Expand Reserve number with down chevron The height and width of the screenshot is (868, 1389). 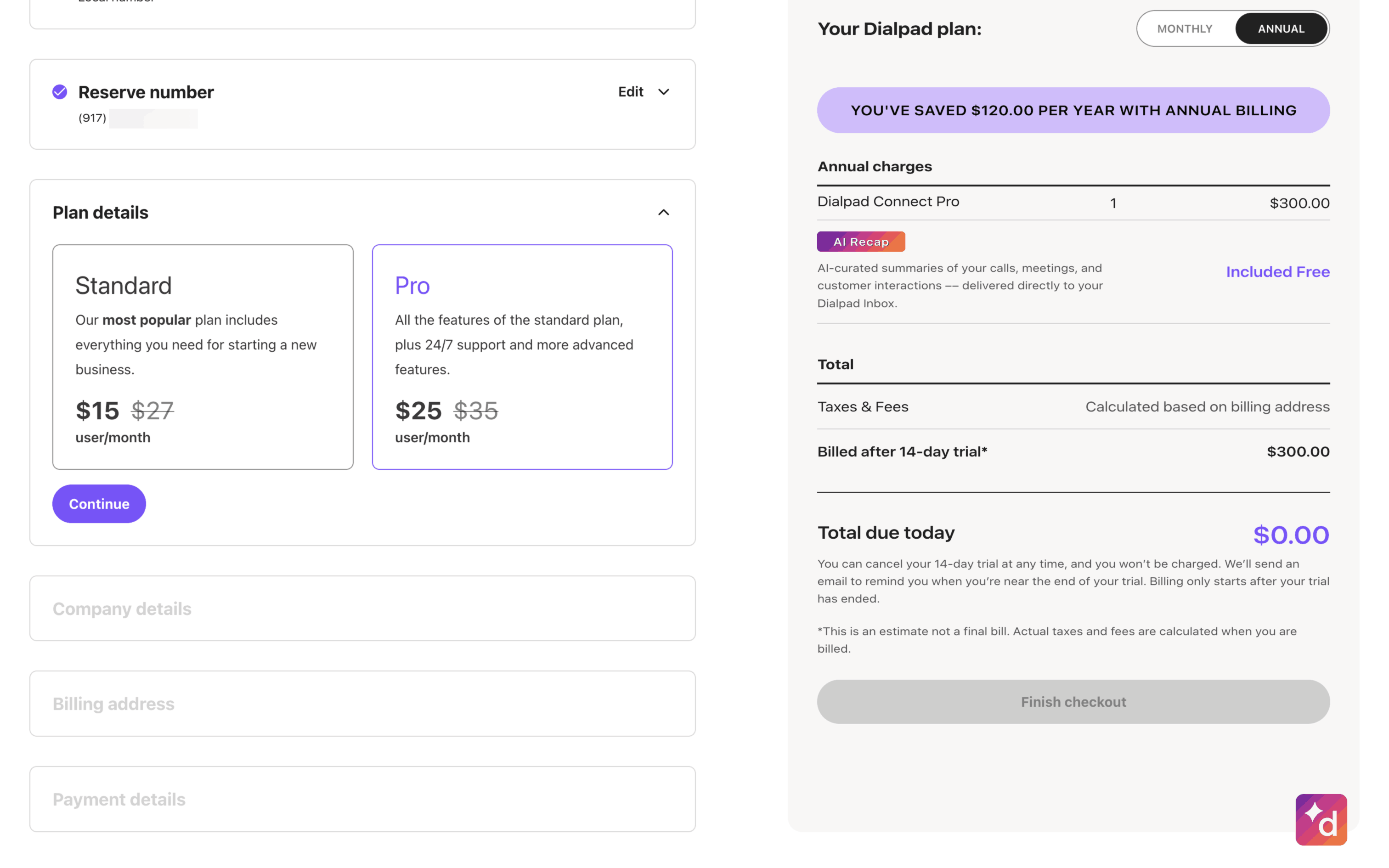click(x=663, y=92)
